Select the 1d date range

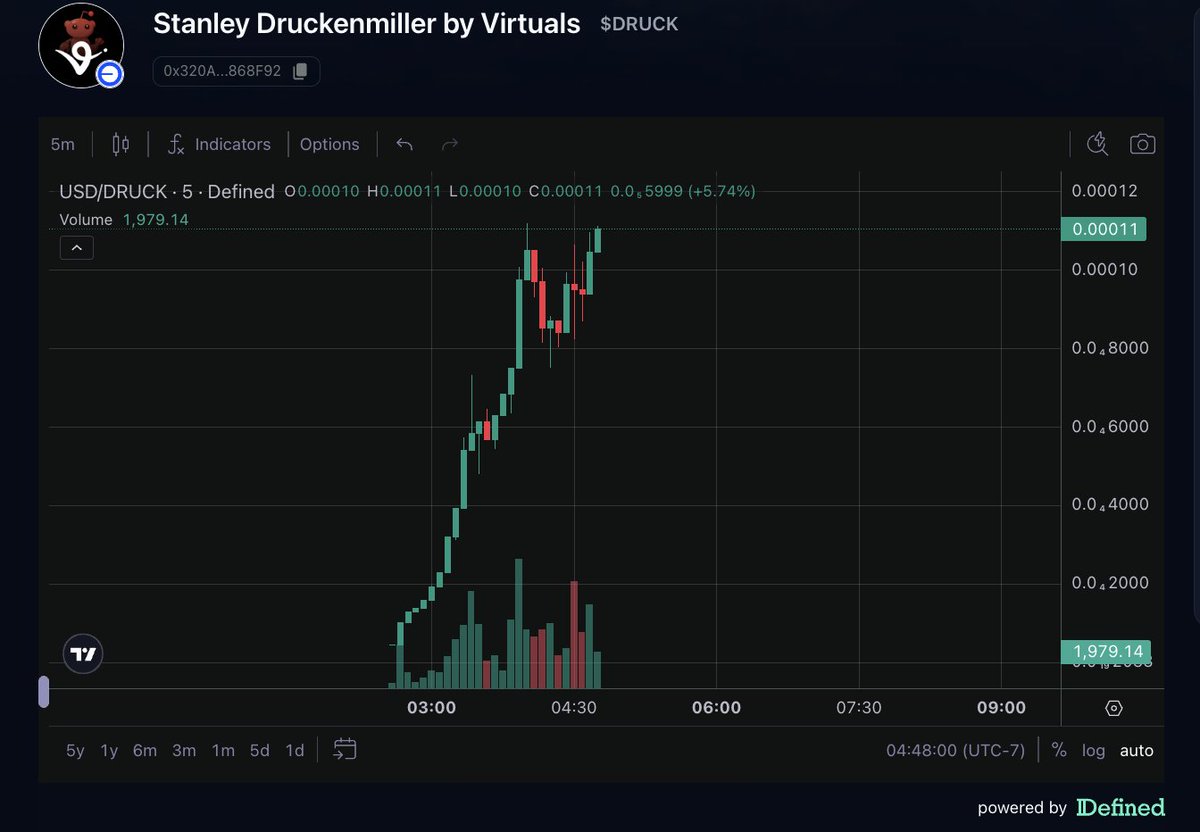(x=295, y=750)
